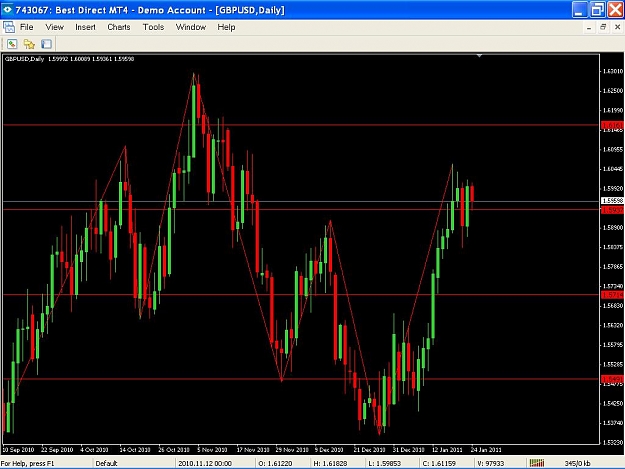Open the Help menu
Screen dimensions: 625x469
pos(226,27)
